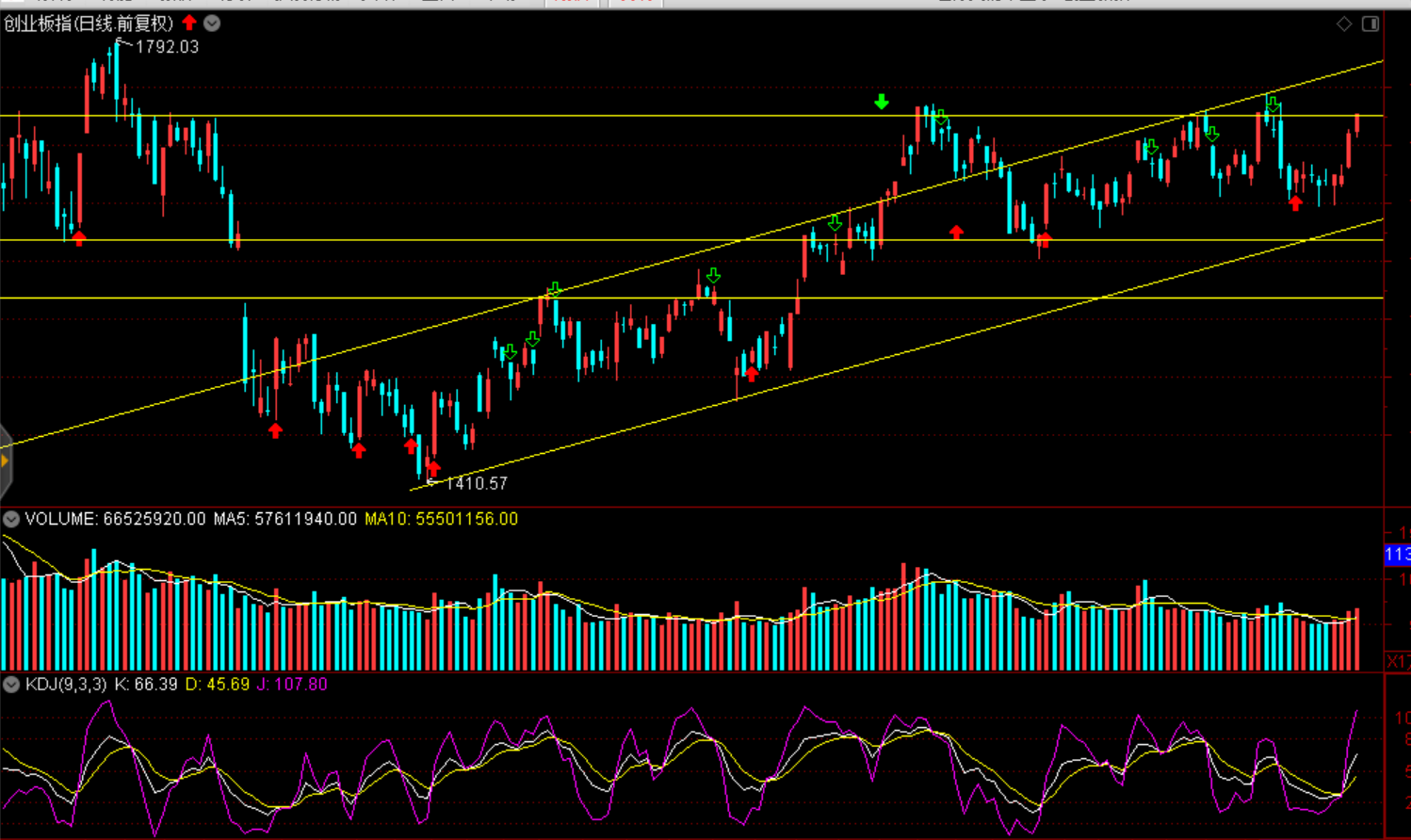The height and width of the screenshot is (840, 1411).
Task: Click the 1410.57 low price label
Action: [476, 483]
